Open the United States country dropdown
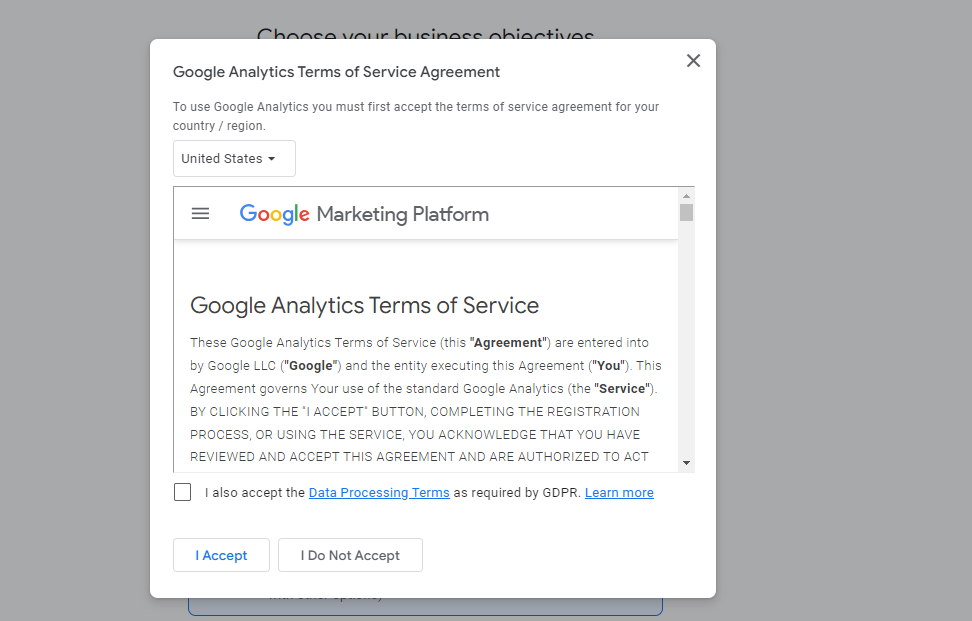This screenshot has height=621, width=972. [234, 159]
